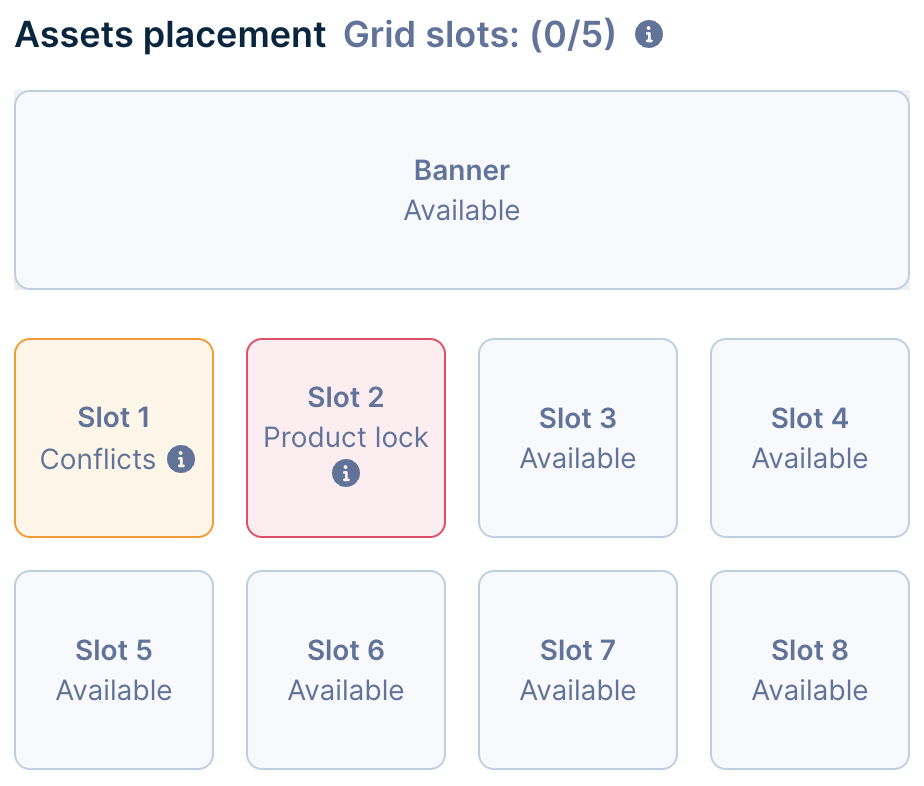Viewport: 924px width, 786px height.
Task: Click the info icon beside Grid slots counter
Action: pyautogui.click(x=649, y=35)
